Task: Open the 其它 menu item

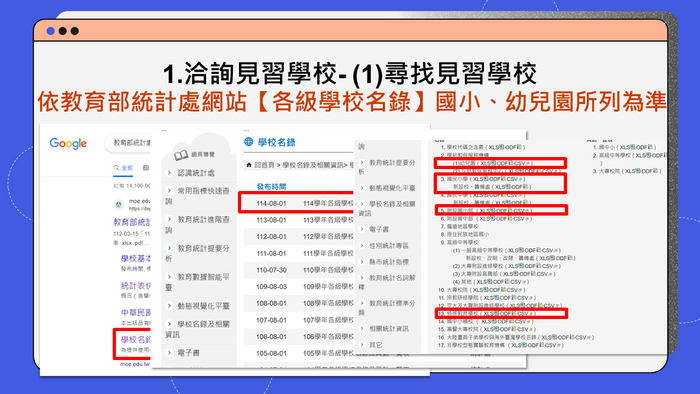Action: tap(376, 344)
